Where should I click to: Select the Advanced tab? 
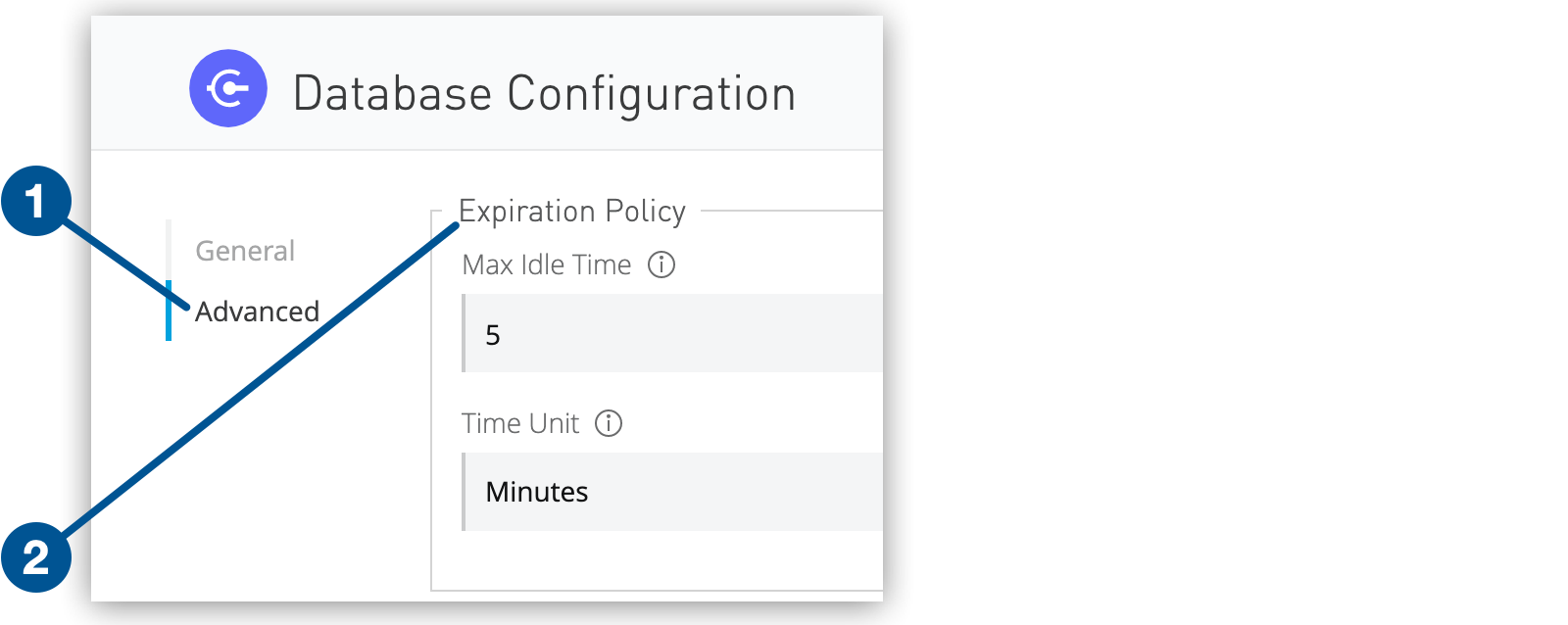(x=257, y=312)
